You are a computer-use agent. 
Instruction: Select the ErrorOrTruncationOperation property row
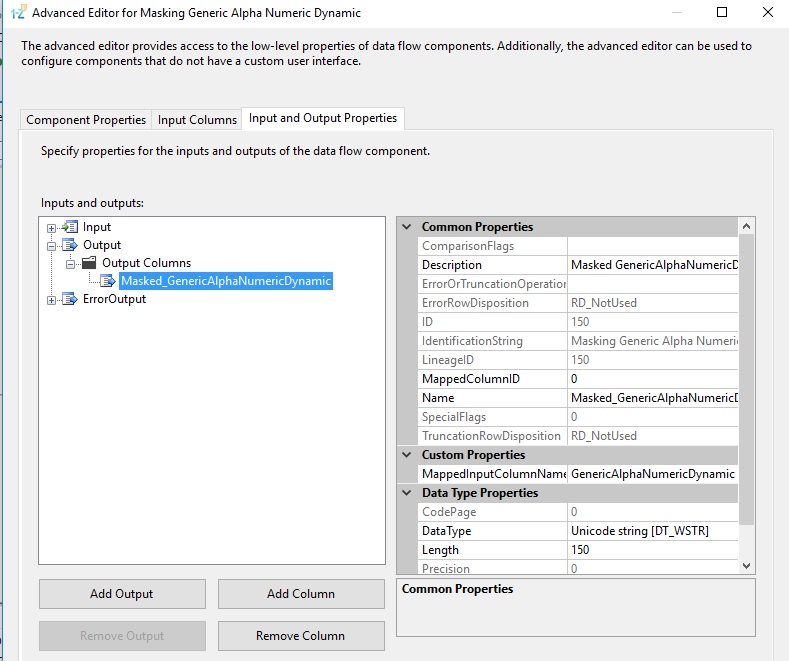coord(578,284)
